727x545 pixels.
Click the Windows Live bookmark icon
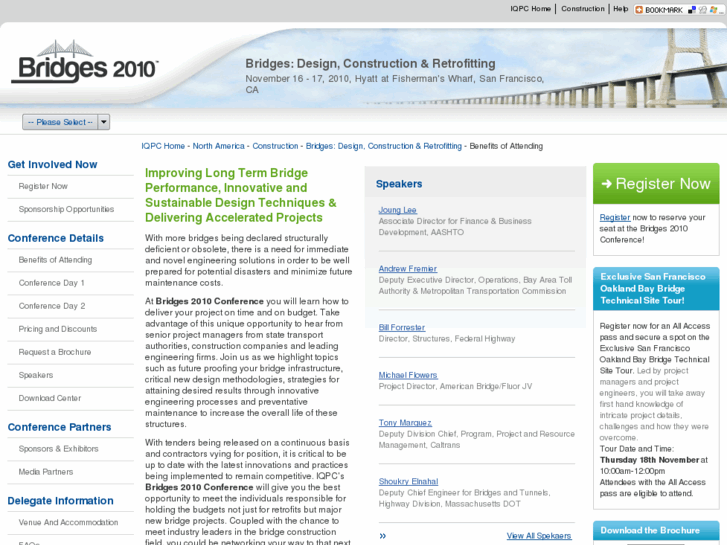coord(713,10)
